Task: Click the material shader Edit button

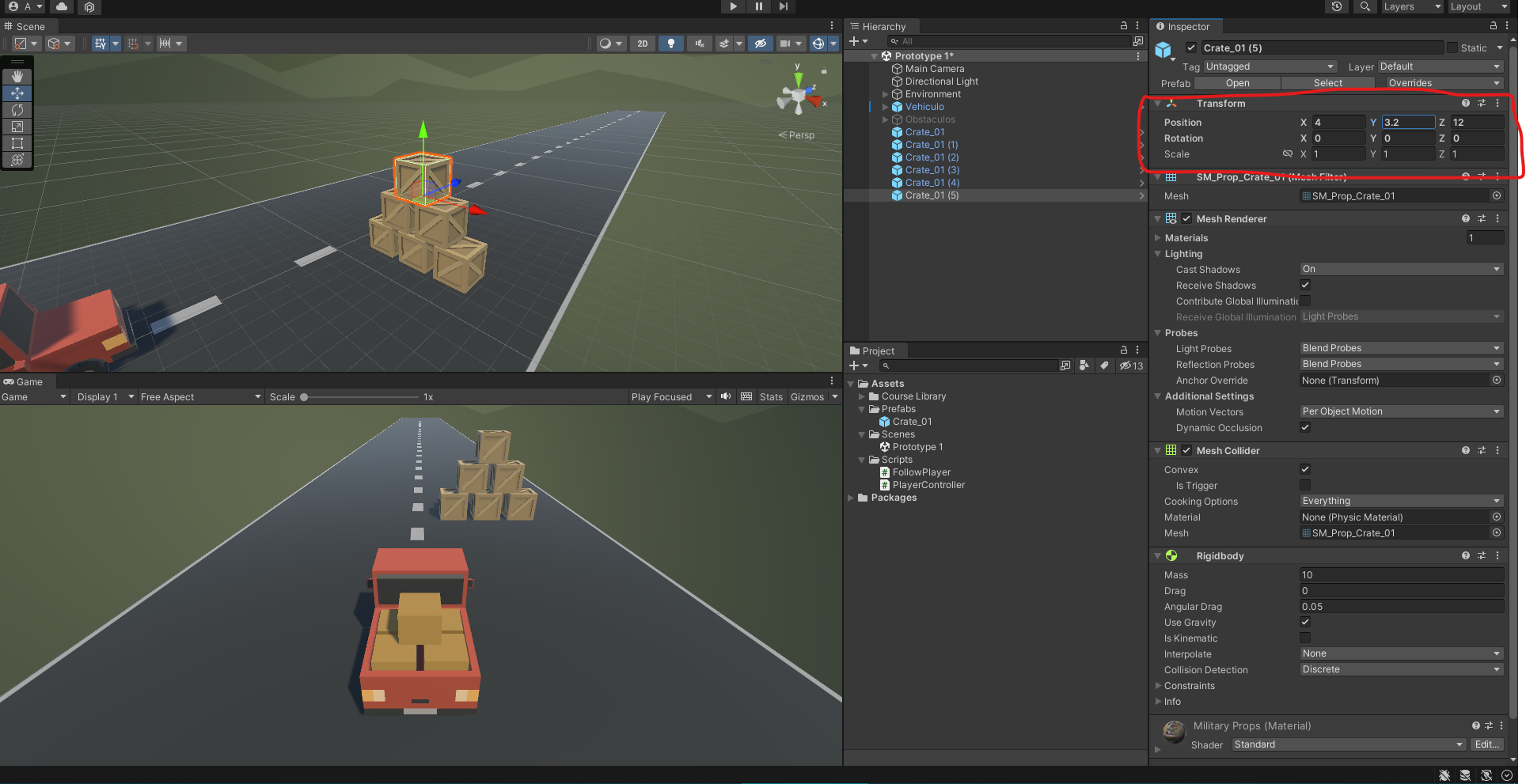Action: pos(1486,744)
